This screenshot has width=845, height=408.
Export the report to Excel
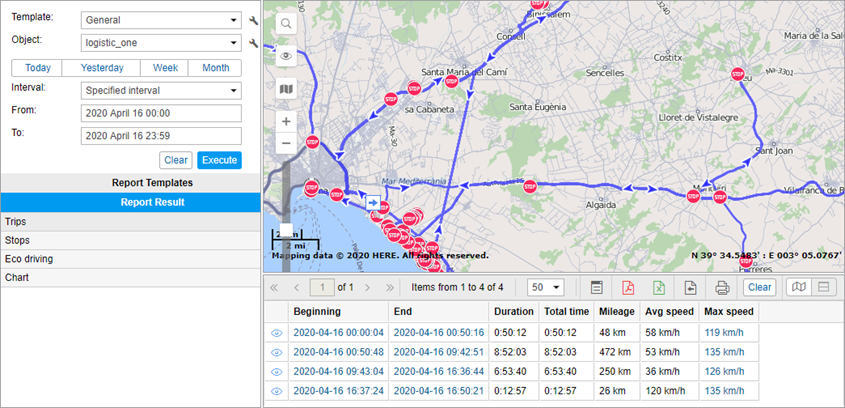[x=659, y=287]
